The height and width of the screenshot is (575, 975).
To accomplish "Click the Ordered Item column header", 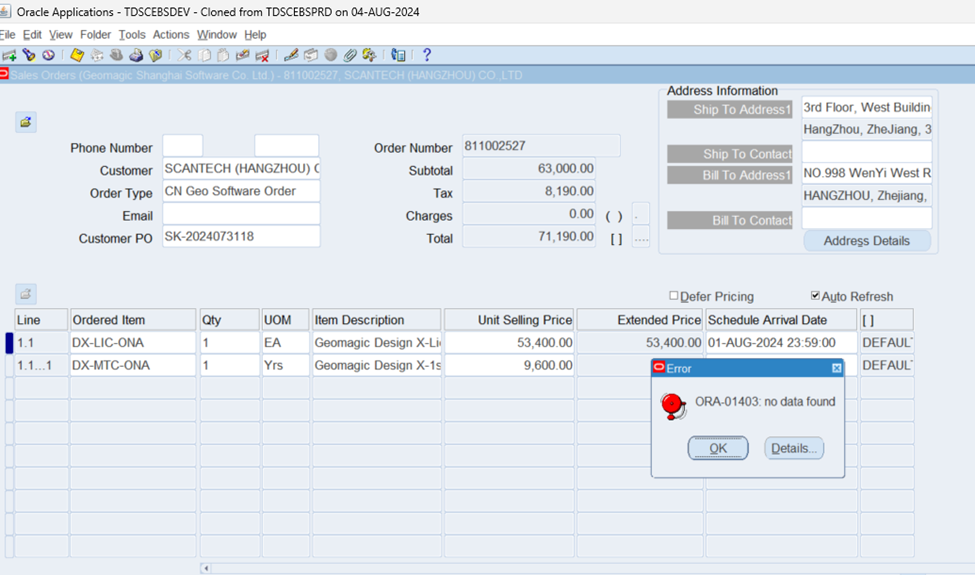I will pyautogui.click(x=133, y=320).
